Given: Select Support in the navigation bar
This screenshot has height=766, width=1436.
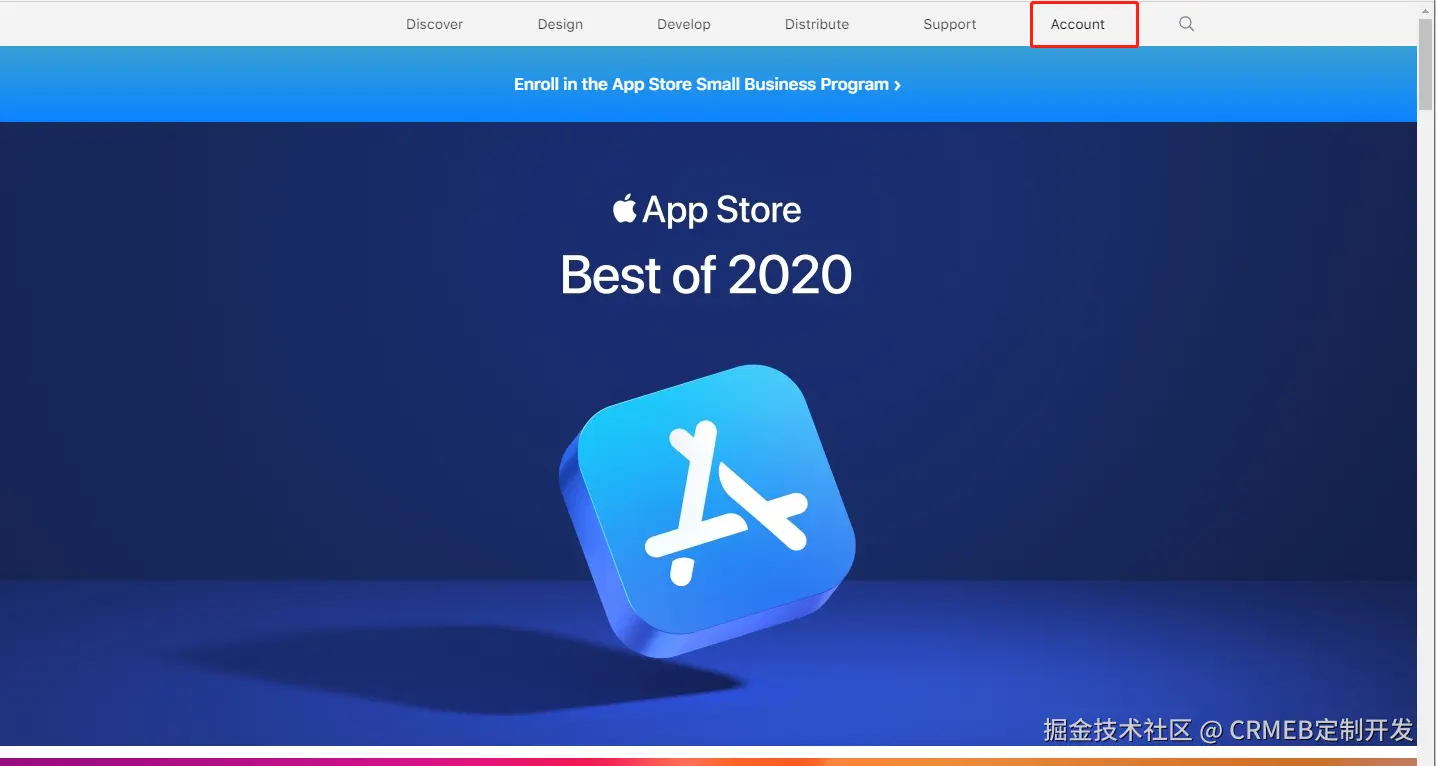Looking at the screenshot, I should click(x=950, y=24).
